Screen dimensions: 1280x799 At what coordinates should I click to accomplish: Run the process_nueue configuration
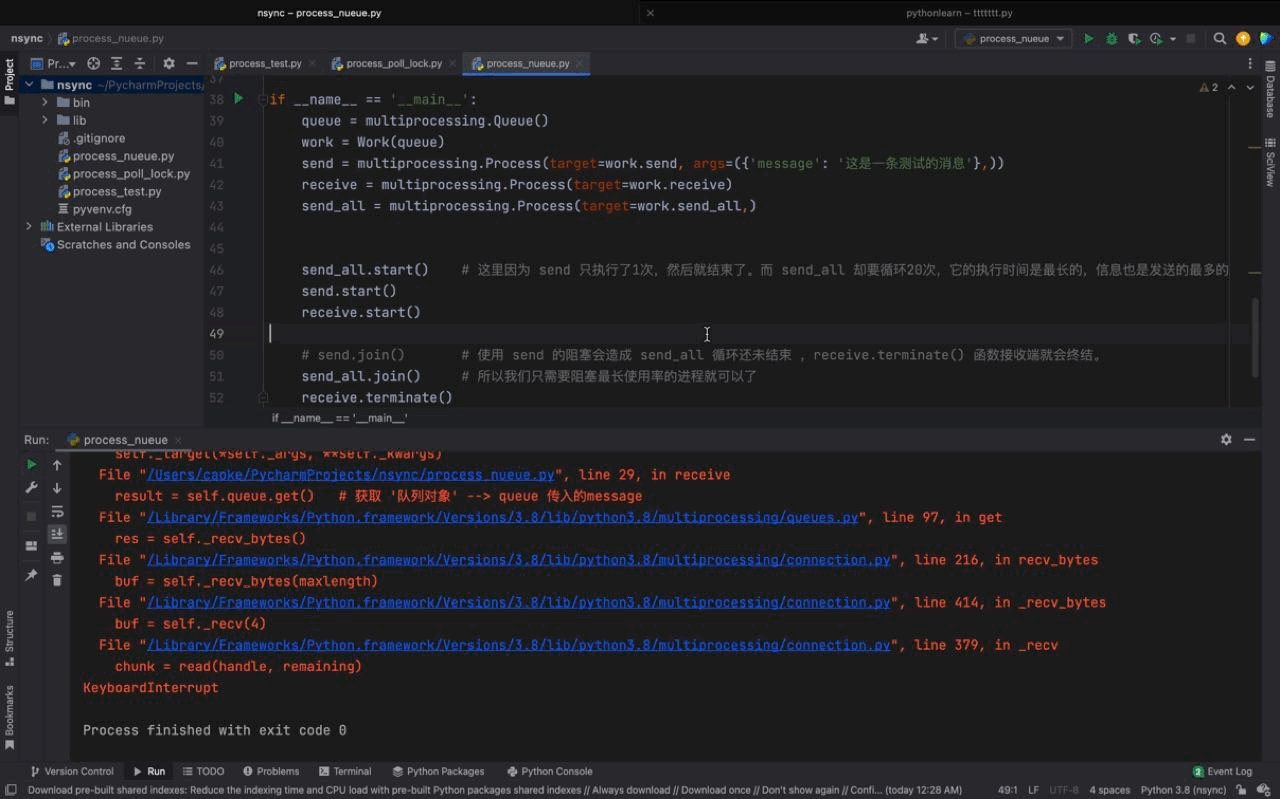(x=1088, y=37)
